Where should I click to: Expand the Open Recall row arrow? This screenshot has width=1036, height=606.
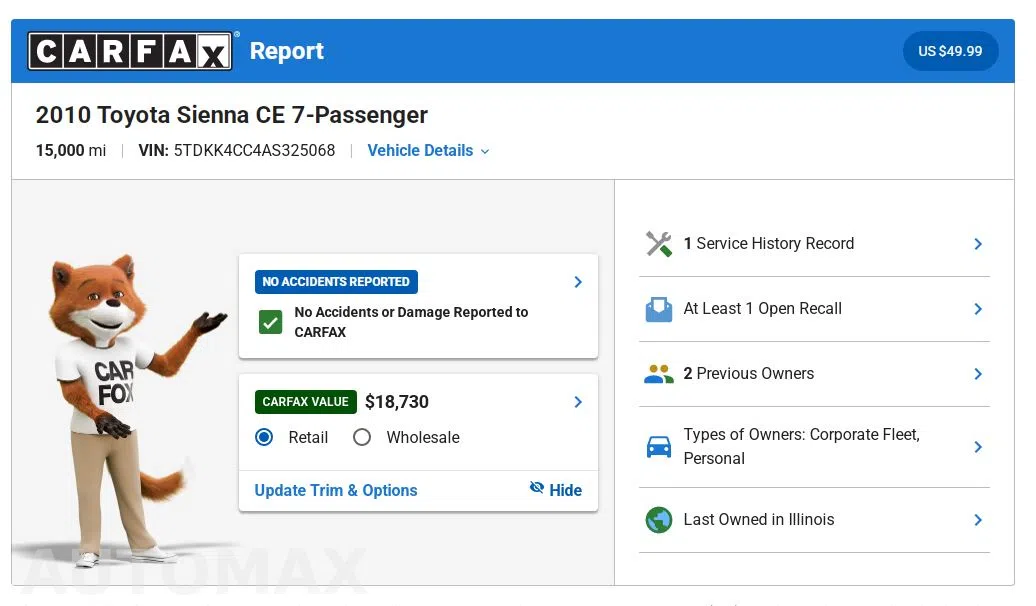pyautogui.click(x=979, y=309)
